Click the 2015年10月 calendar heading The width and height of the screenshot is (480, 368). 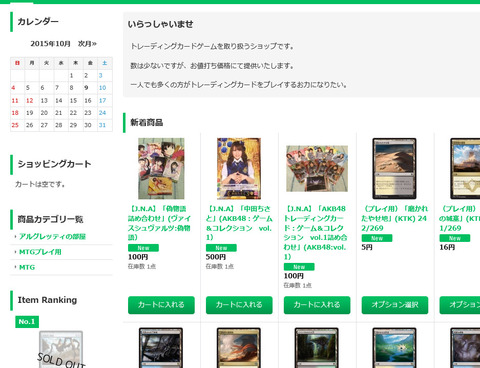tap(50, 44)
